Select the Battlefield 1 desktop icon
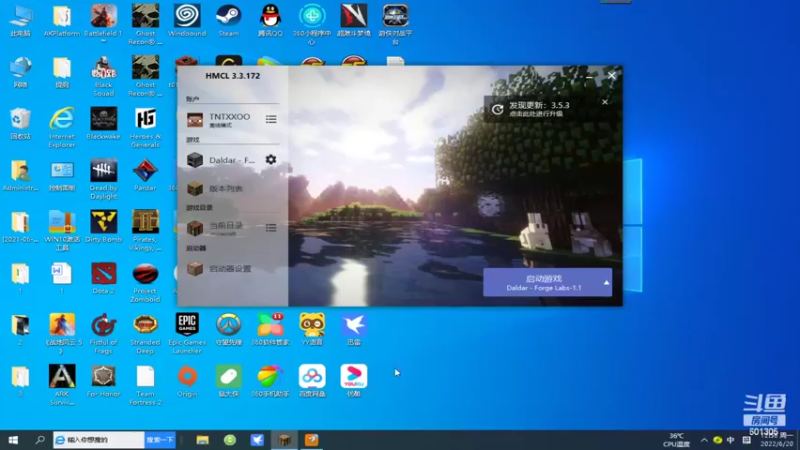The height and width of the screenshot is (450, 800). pyautogui.click(x=104, y=24)
